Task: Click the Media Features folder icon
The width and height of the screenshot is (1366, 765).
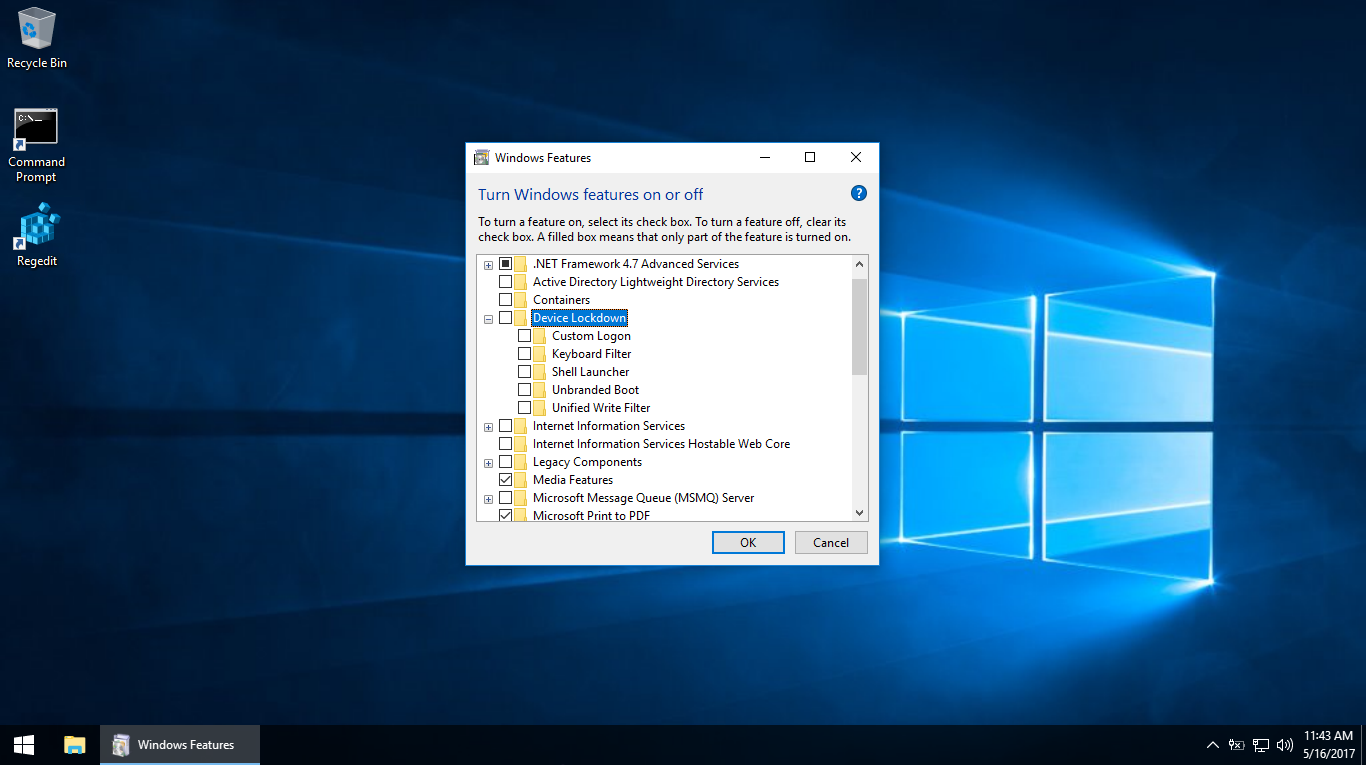Action: (x=518, y=479)
